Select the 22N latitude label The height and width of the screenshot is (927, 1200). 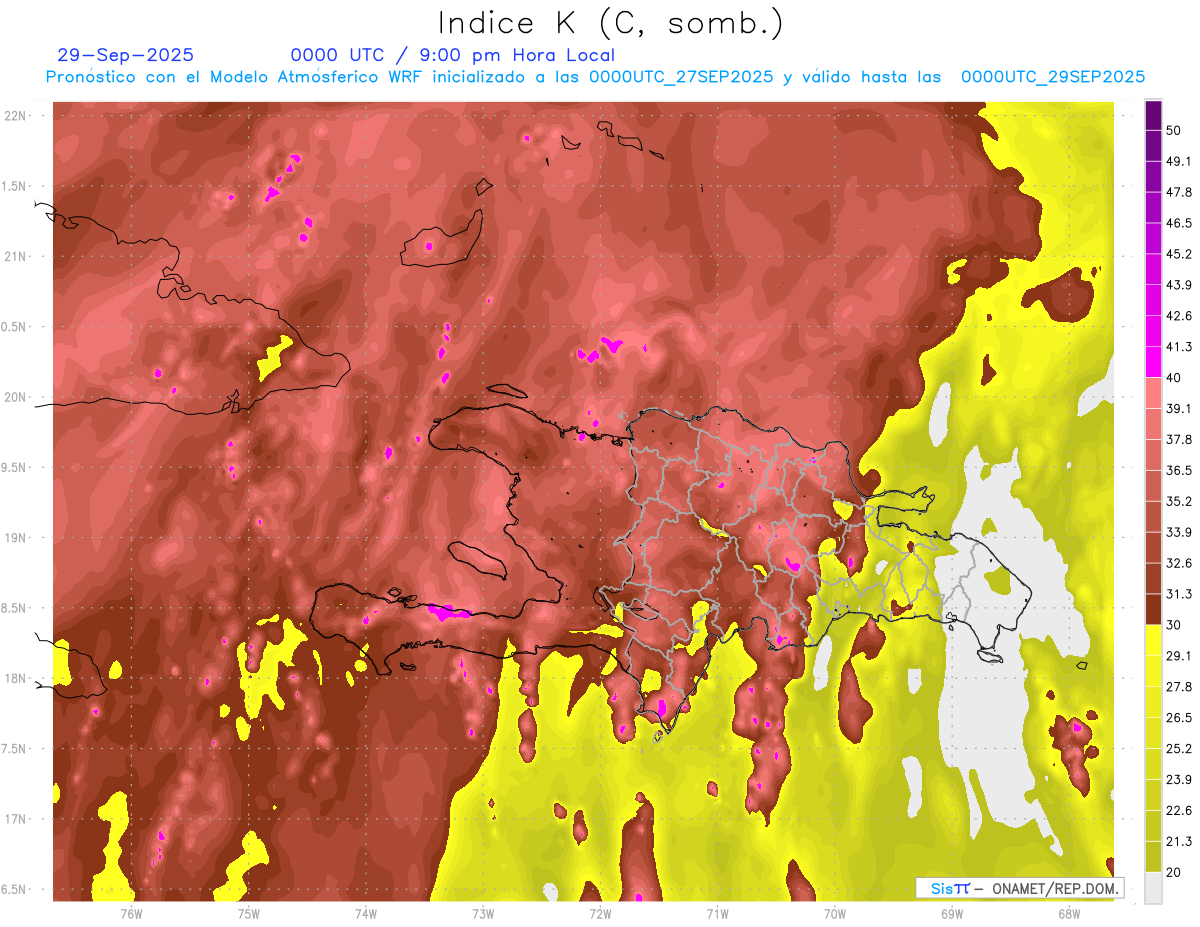tap(17, 116)
